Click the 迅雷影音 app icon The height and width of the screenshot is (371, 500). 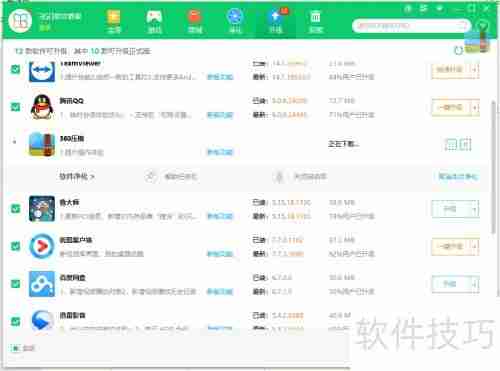[x=42, y=320]
